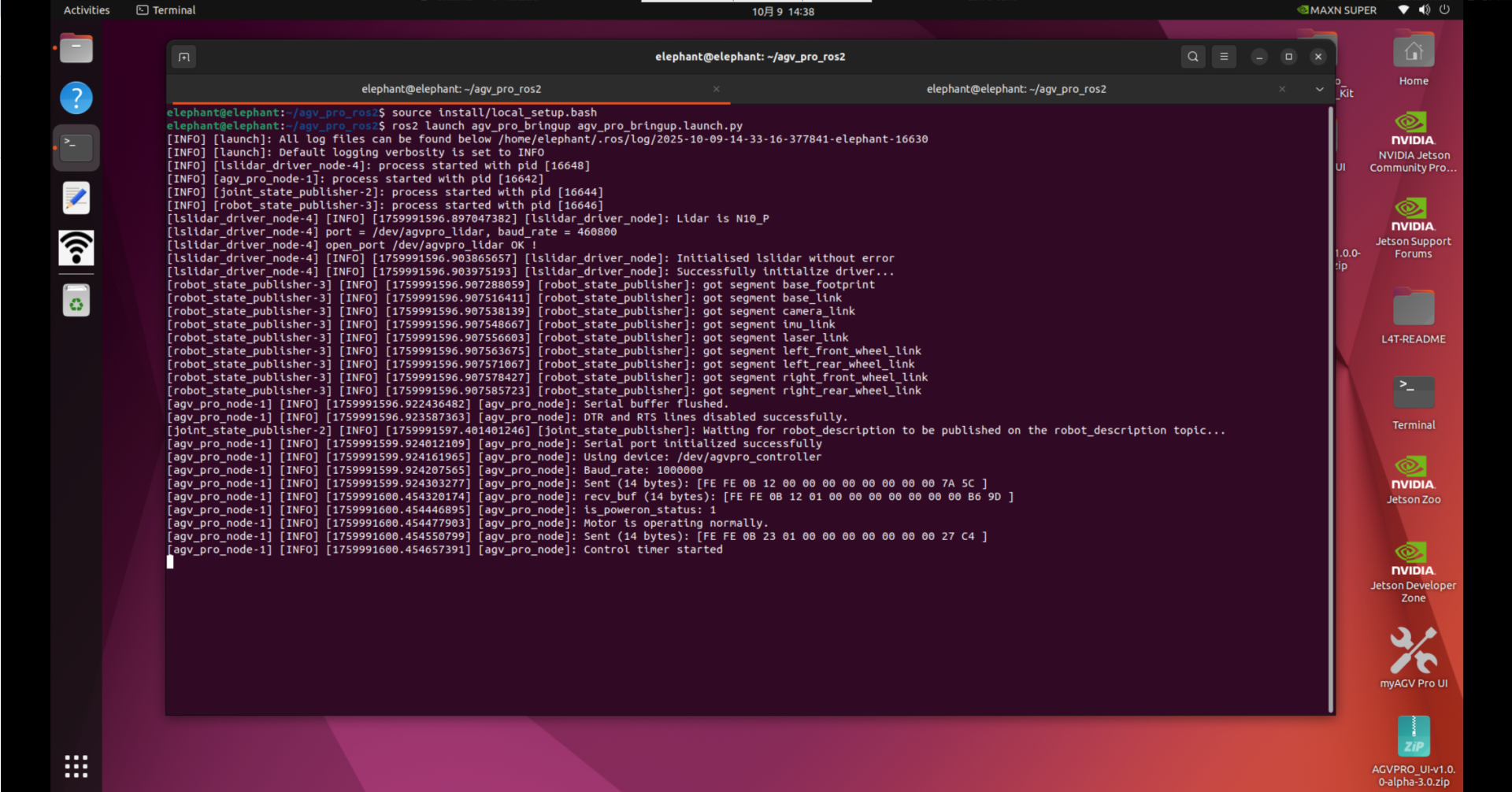Close the second terminal tab
The image size is (1512, 792).
click(x=1282, y=89)
